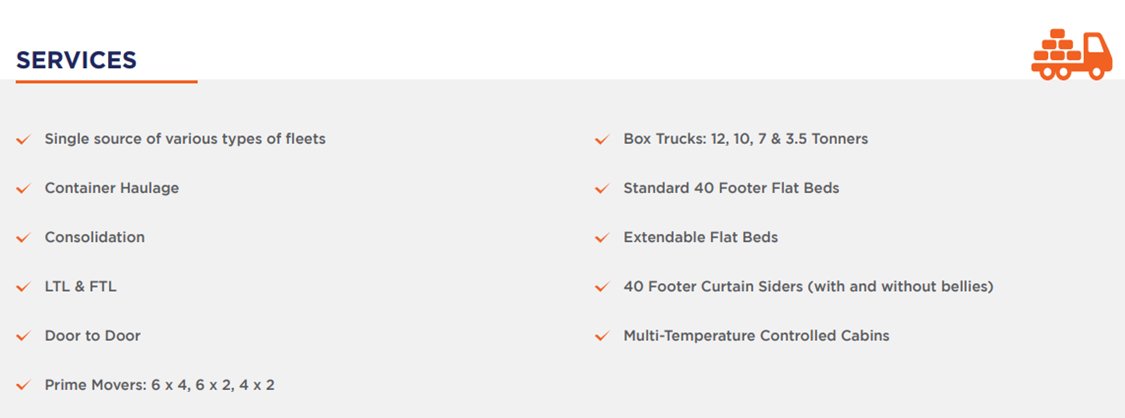This screenshot has width=1125, height=418.
Task: Click the orange delivery truck icon
Action: (1071, 54)
